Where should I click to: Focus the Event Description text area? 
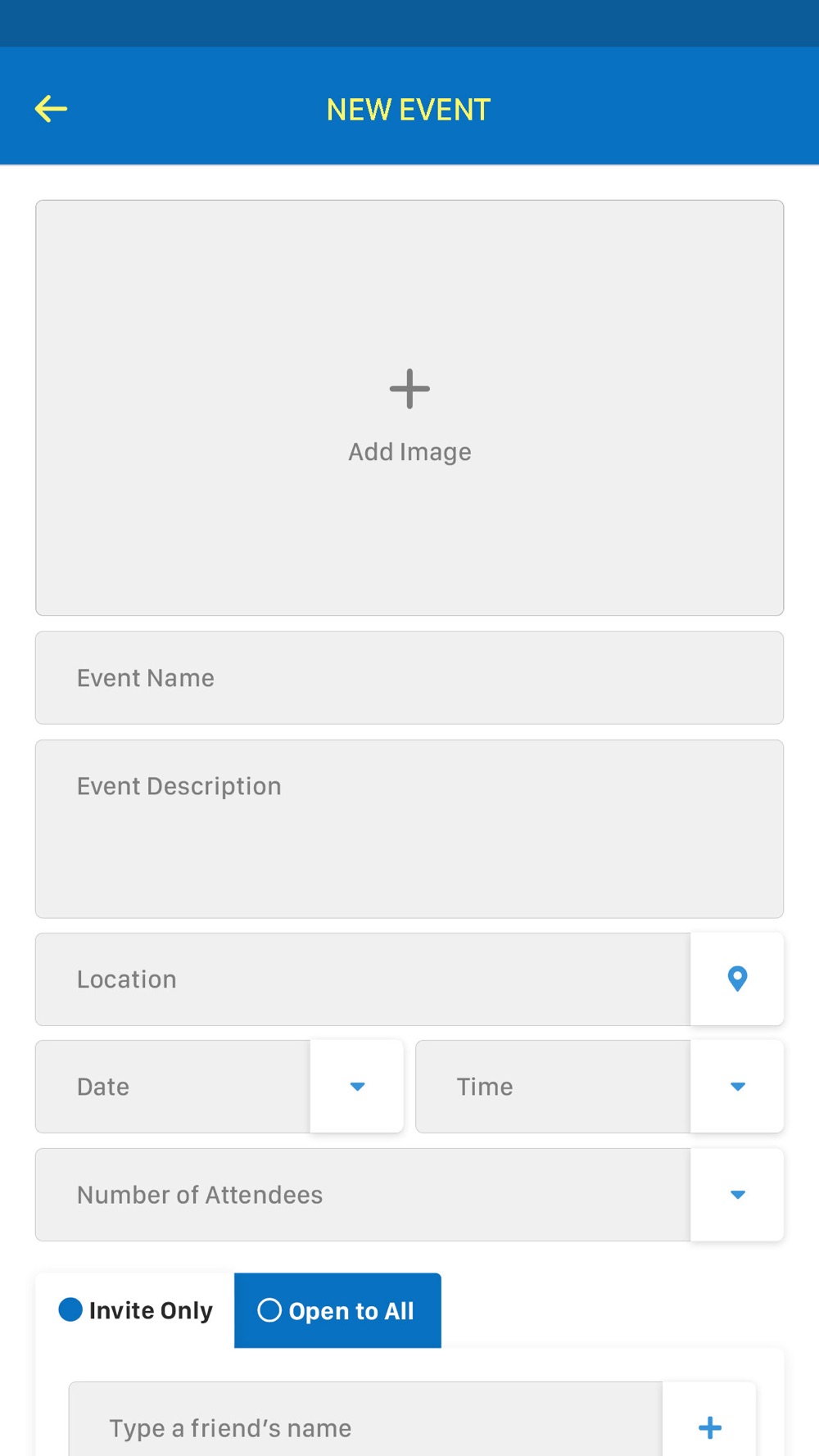pos(409,829)
